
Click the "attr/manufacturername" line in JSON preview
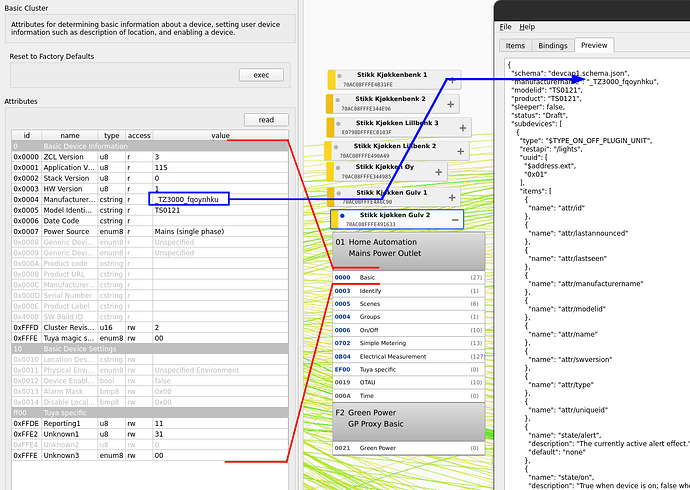(x=586, y=284)
